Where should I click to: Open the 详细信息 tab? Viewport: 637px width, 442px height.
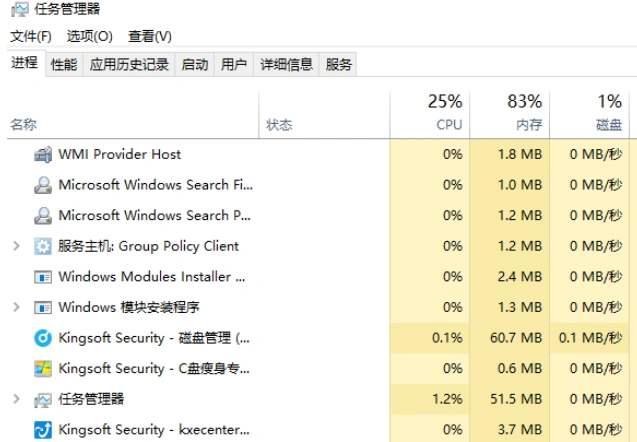286,64
